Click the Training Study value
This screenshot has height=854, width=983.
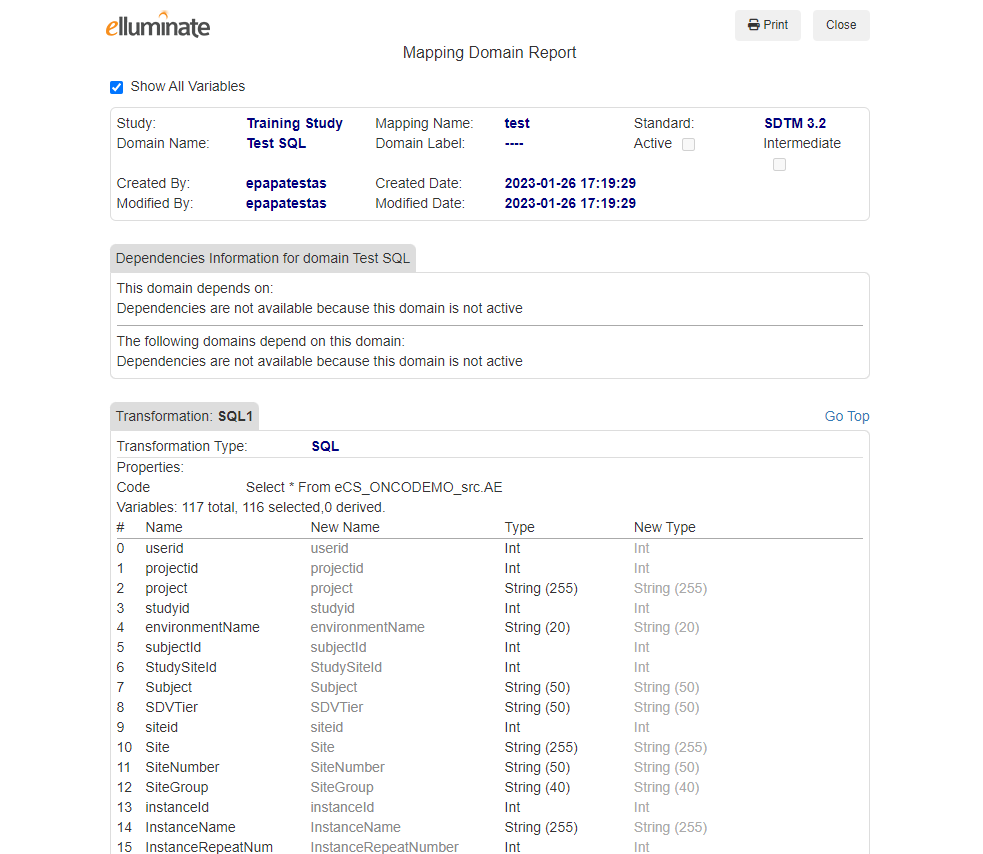tap(295, 123)
